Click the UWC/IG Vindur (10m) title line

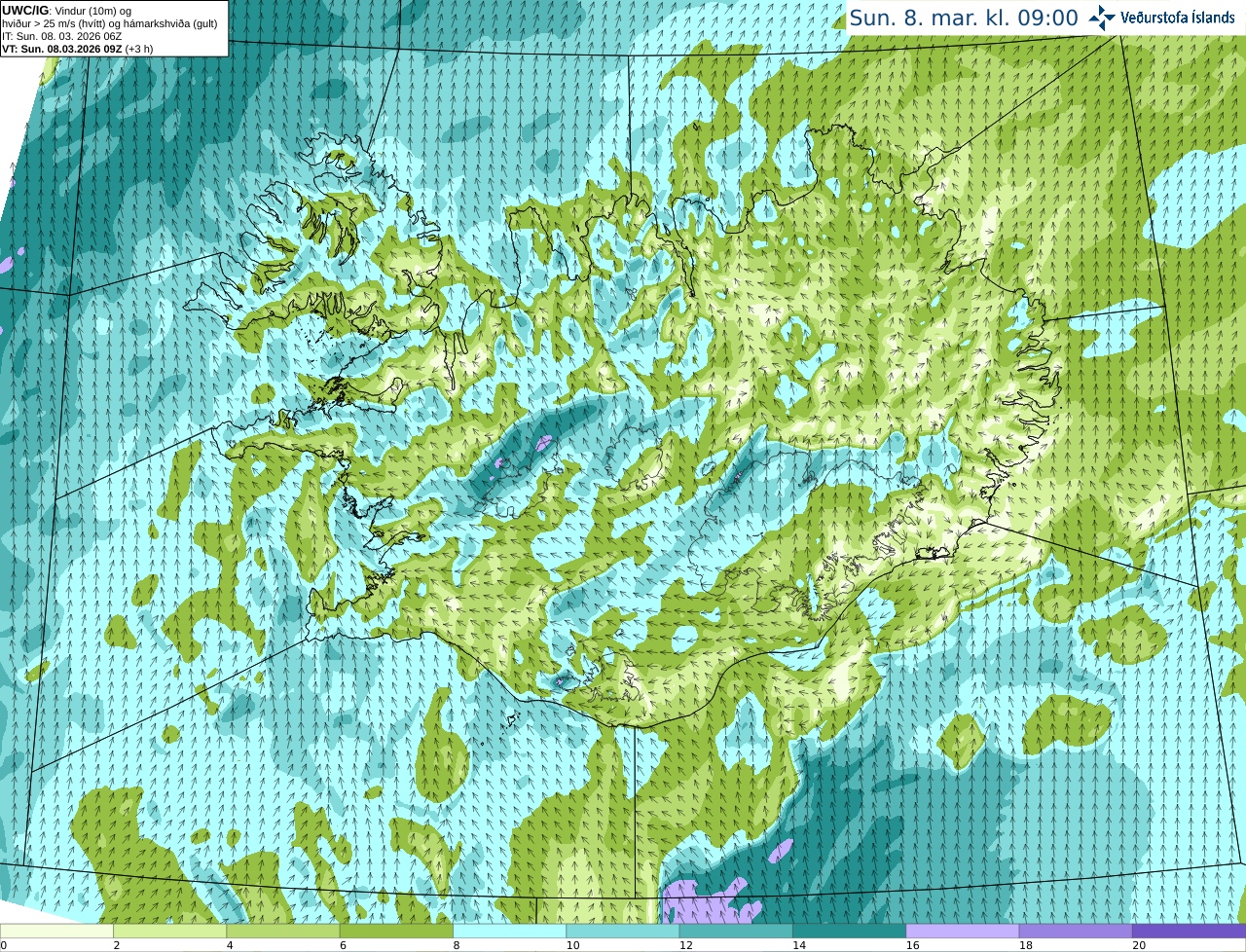66,11
